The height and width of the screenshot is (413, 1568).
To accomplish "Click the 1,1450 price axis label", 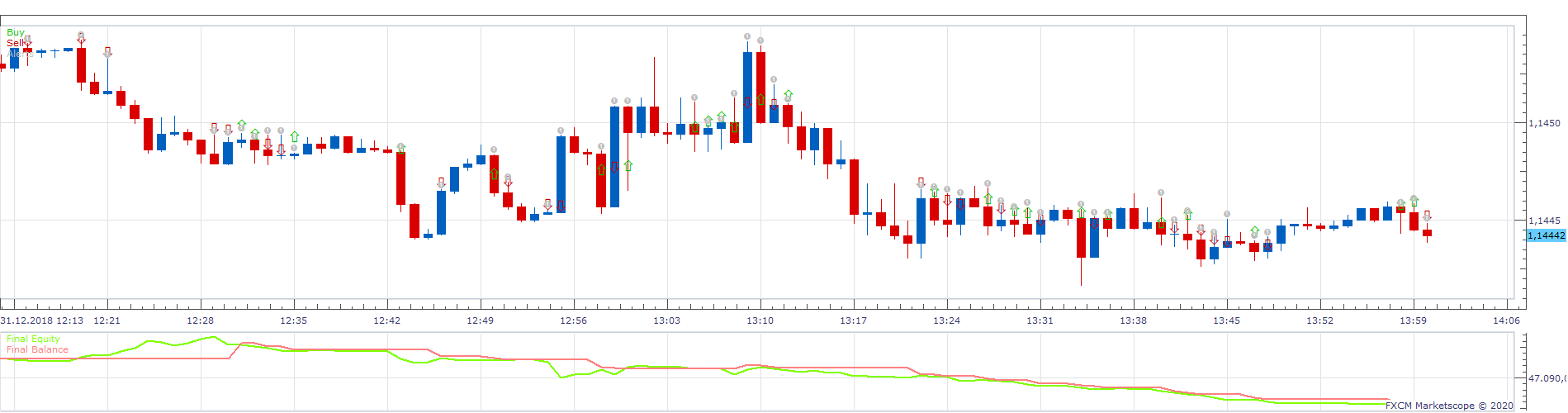I will pyautogui.click(x=1544, y=123).
